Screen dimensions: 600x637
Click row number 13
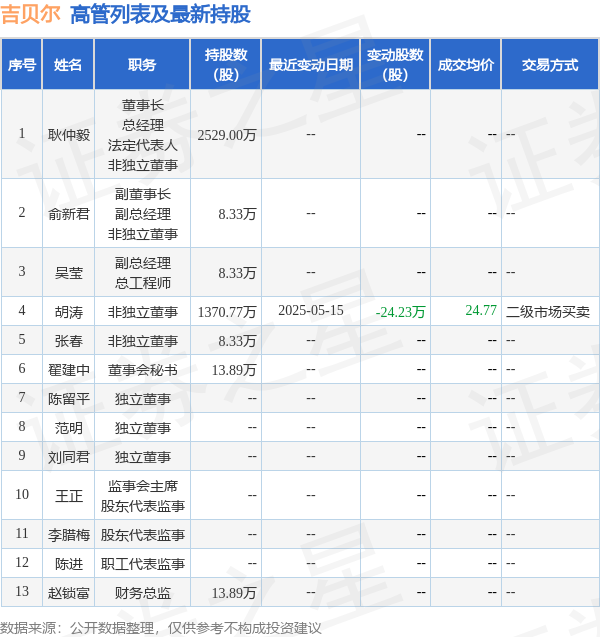point(22,591)
